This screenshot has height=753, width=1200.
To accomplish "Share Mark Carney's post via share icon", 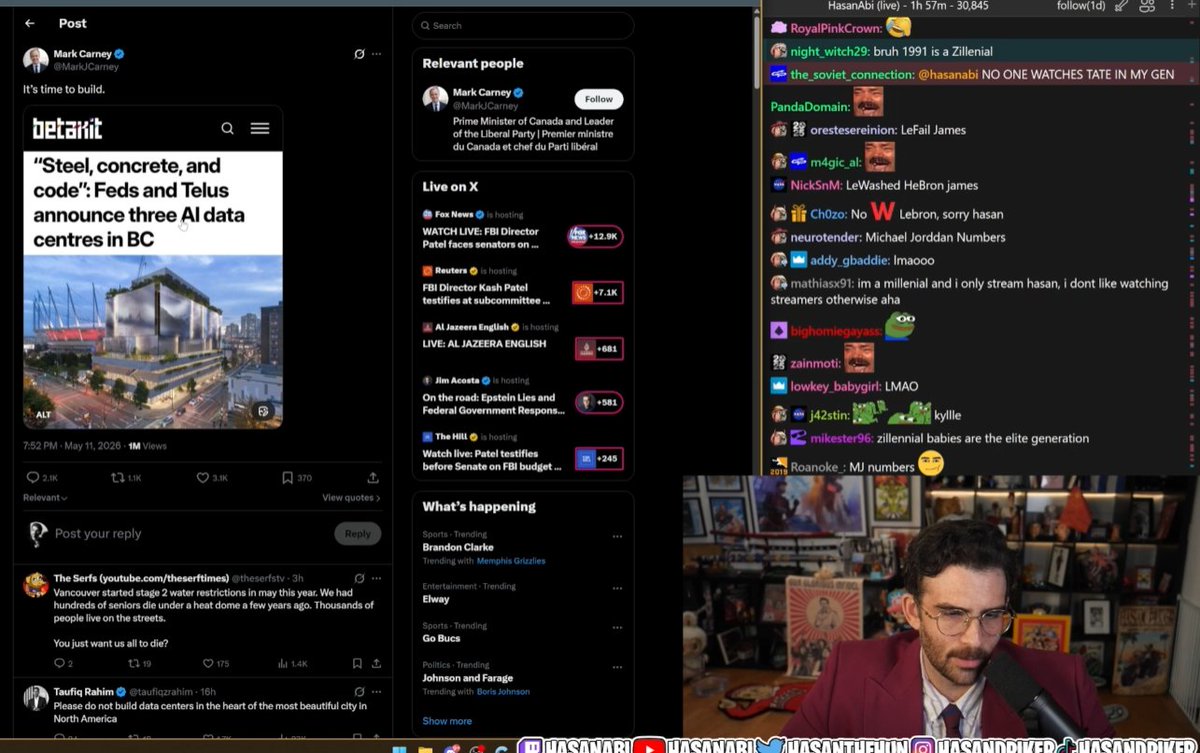I will point(373,478).
